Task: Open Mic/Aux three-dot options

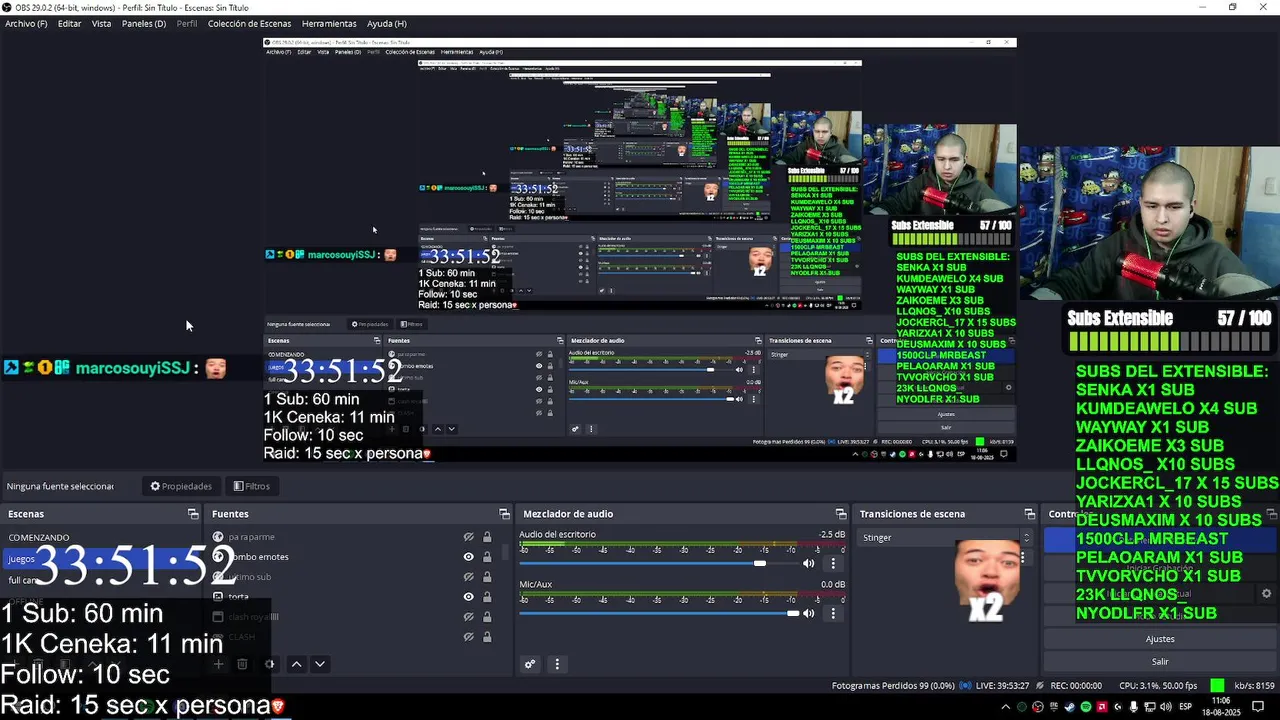Action: [x=833, y=613]
